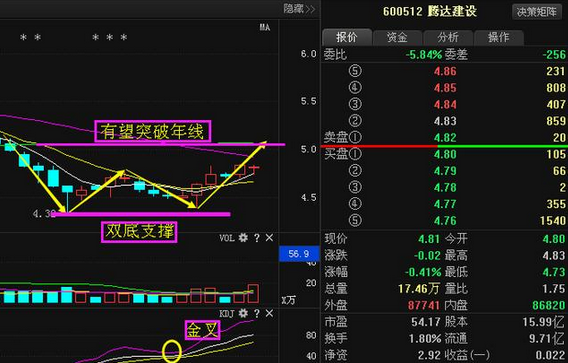Select the 有望突破年线 annotation box
568x363 pixels.
coord(153,131)
